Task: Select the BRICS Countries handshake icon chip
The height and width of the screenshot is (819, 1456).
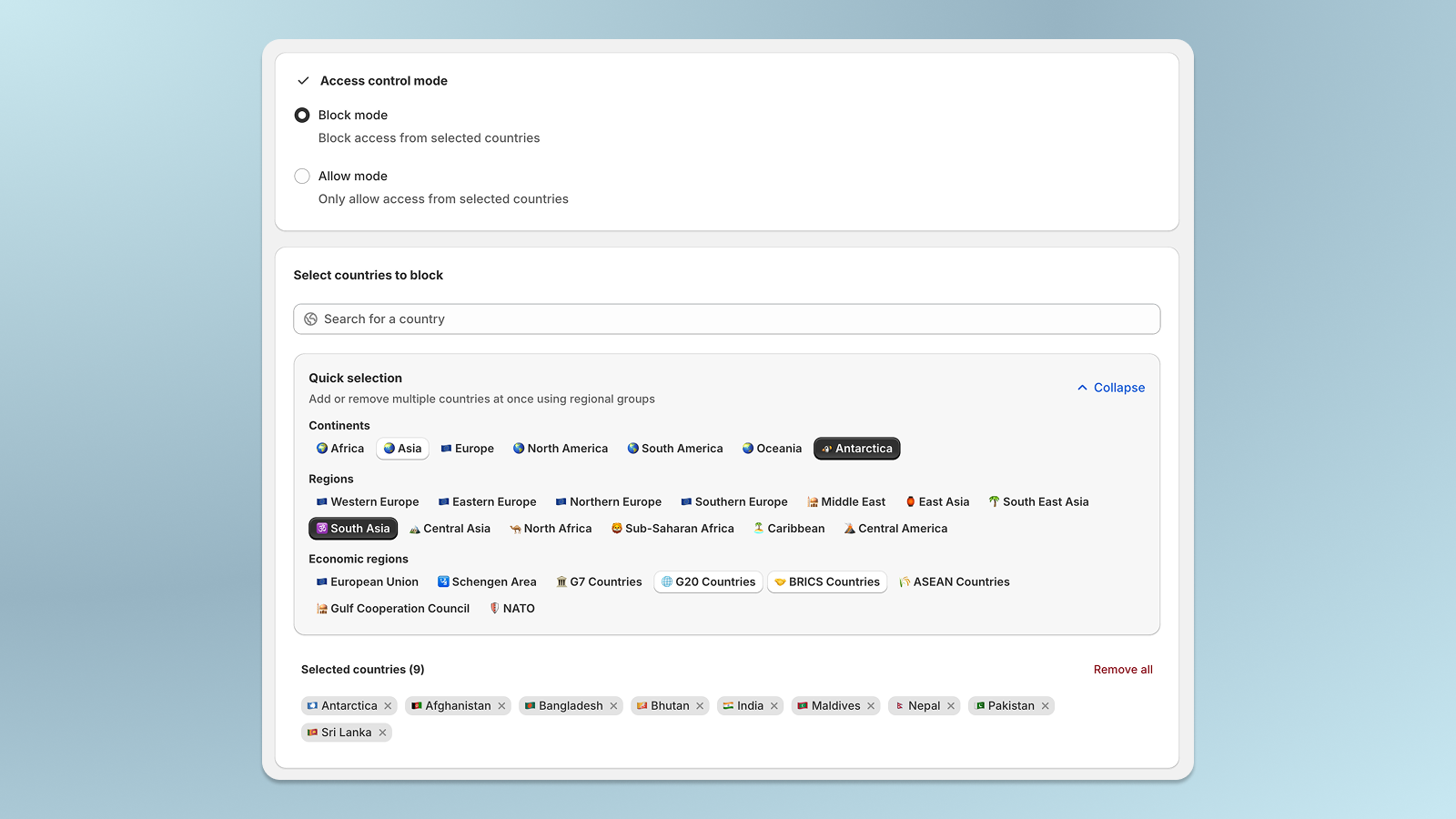Action: tap(826, 581)
